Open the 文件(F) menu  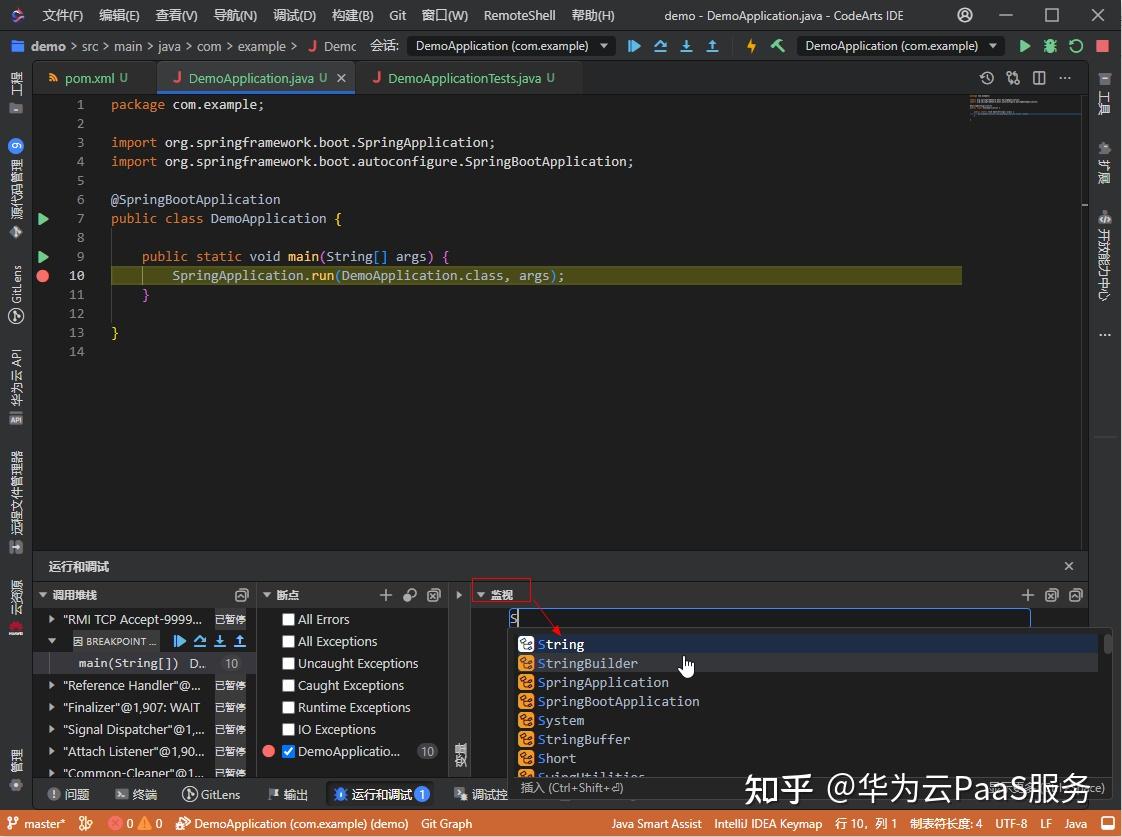pyautogui.click(x=62, y=15)
